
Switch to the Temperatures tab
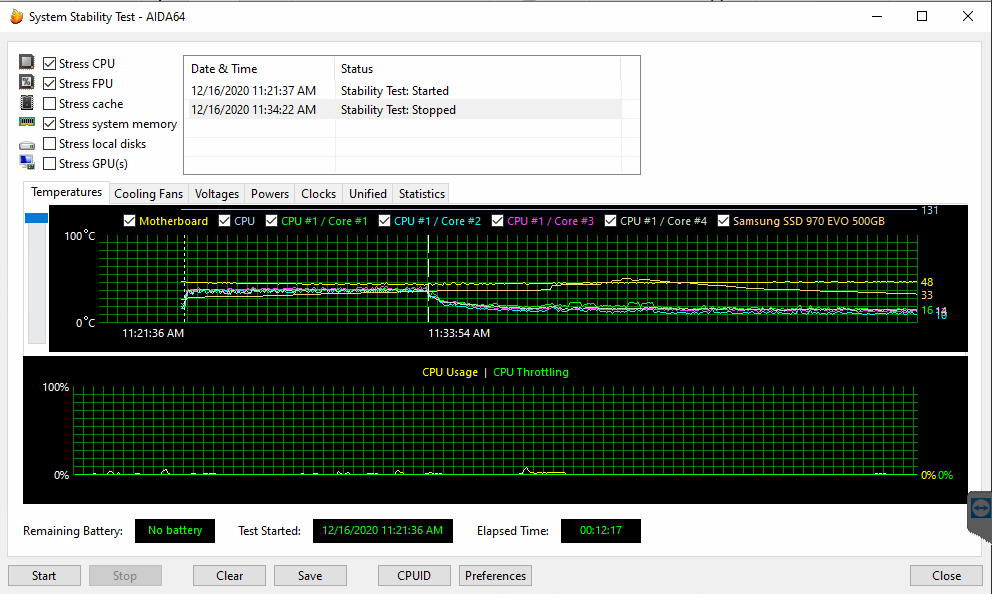tap(66, 192)
